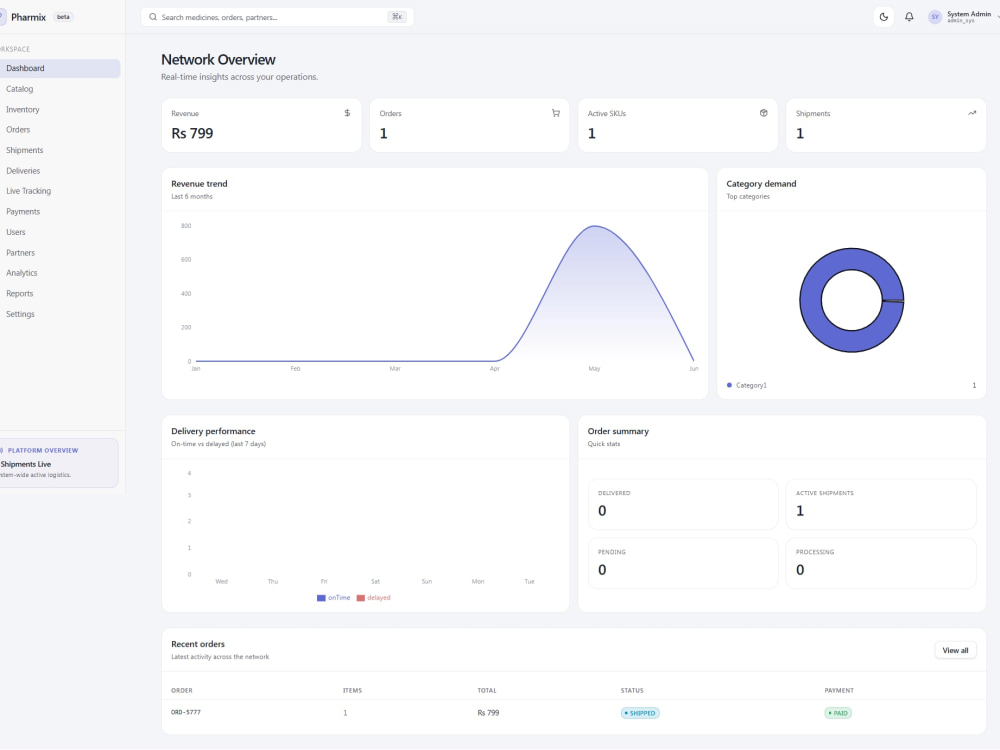Toggle dark mode with the moon icon
The width and height of the screenshot is (1000, 750).
pyautogui.click(x=883, y=17)
